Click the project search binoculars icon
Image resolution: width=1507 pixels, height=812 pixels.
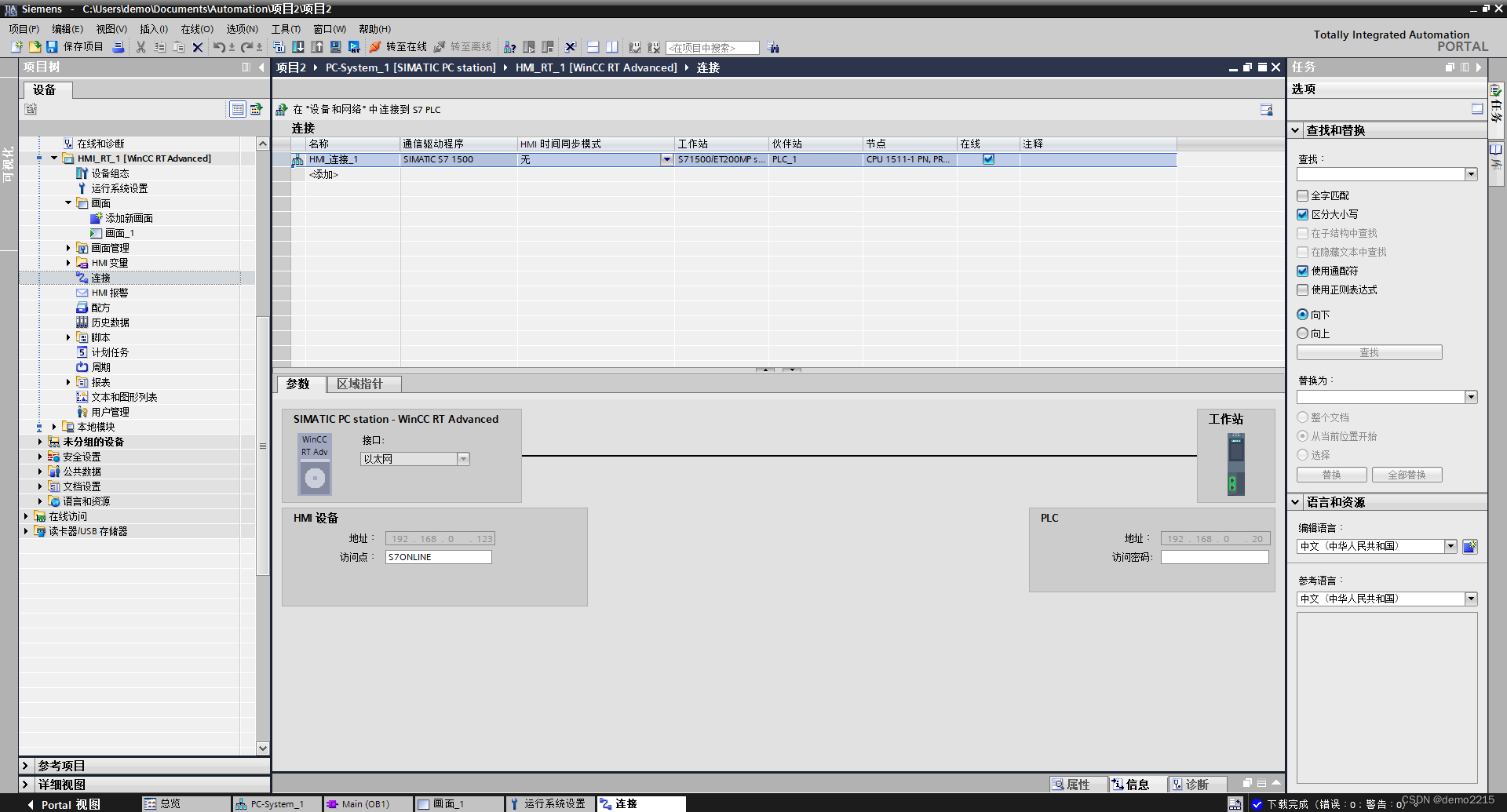click(x=774, y=48)
